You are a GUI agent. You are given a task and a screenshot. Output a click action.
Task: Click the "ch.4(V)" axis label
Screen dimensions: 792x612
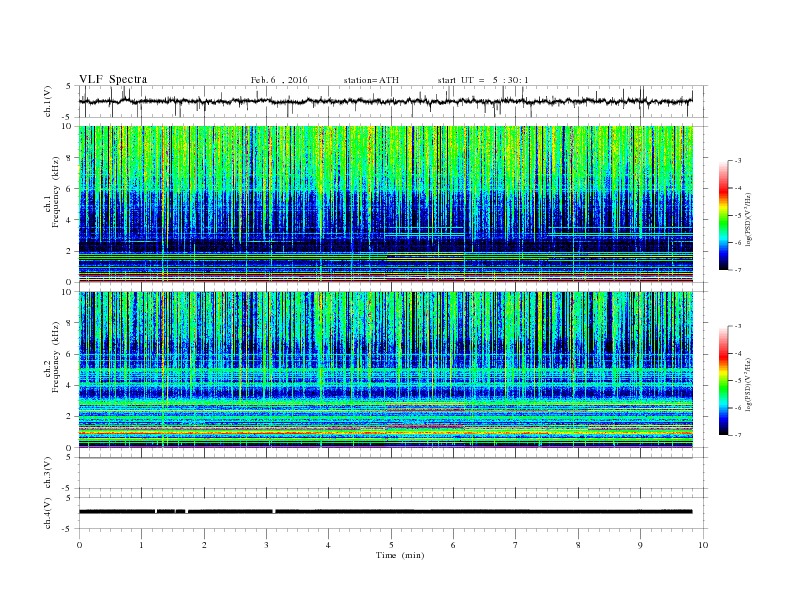click(48, 513)
